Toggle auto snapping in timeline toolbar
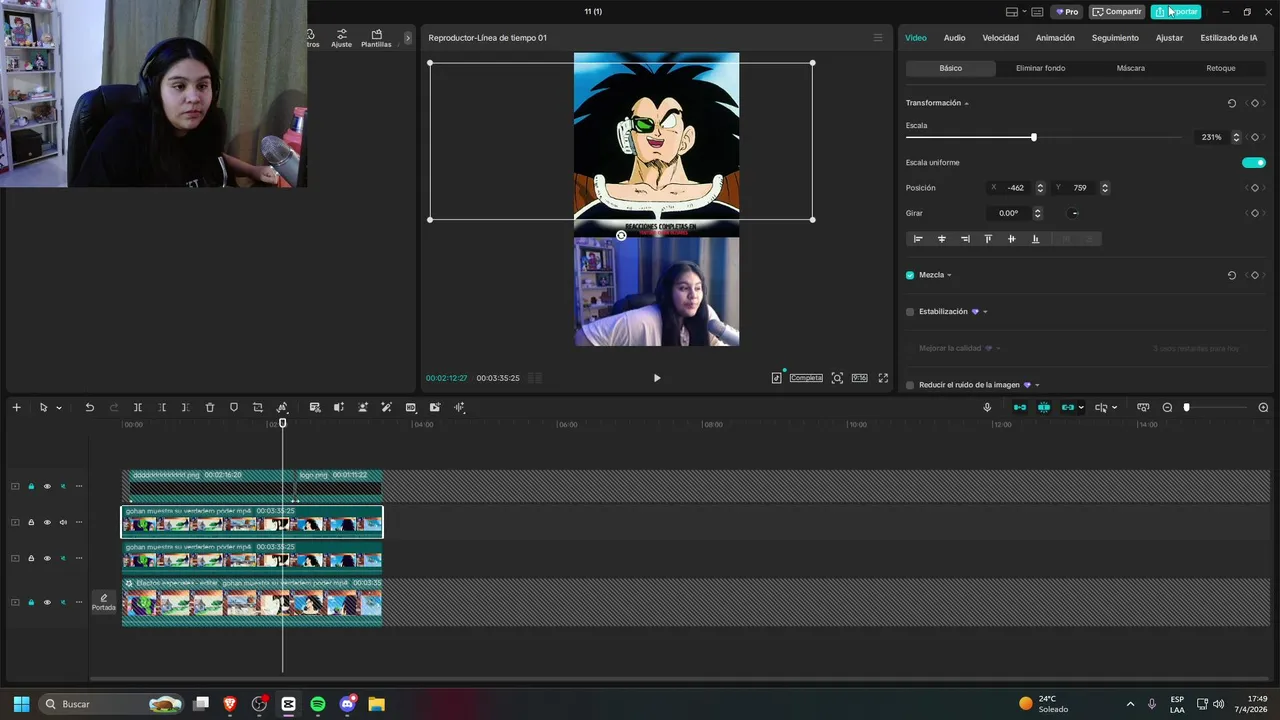 [1044, 407]
